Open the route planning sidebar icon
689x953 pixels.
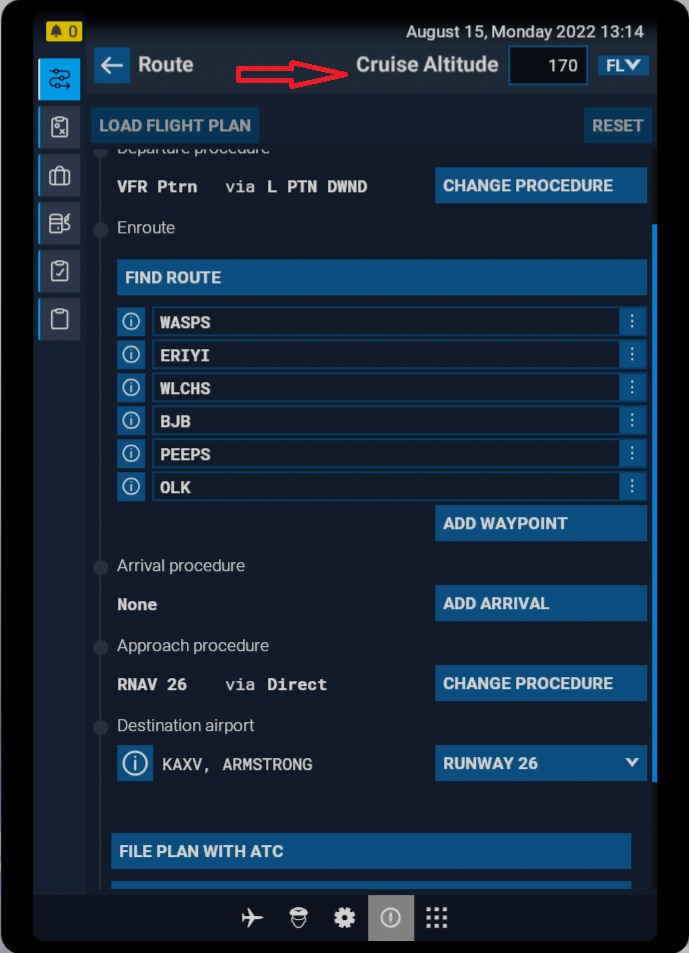coord(59,80)
